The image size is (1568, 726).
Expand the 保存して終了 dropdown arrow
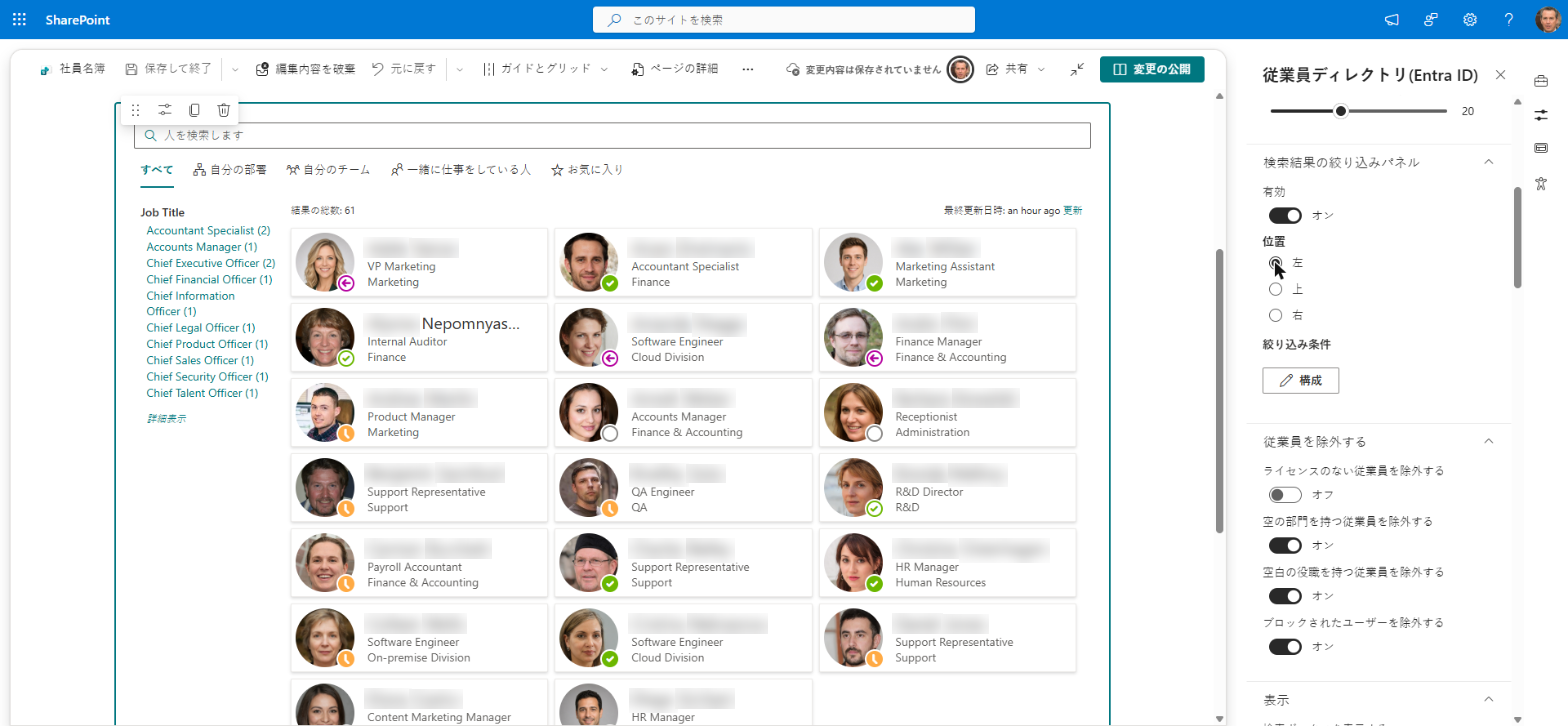[x=236, y=69]
